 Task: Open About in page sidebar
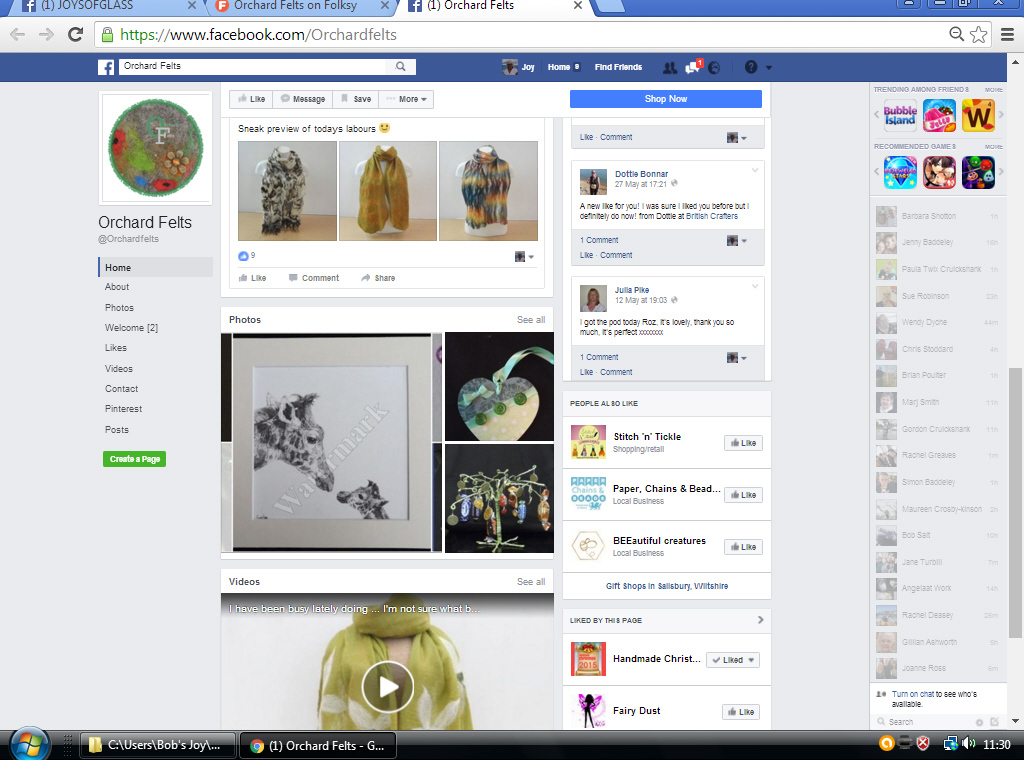tap(117, 287)
